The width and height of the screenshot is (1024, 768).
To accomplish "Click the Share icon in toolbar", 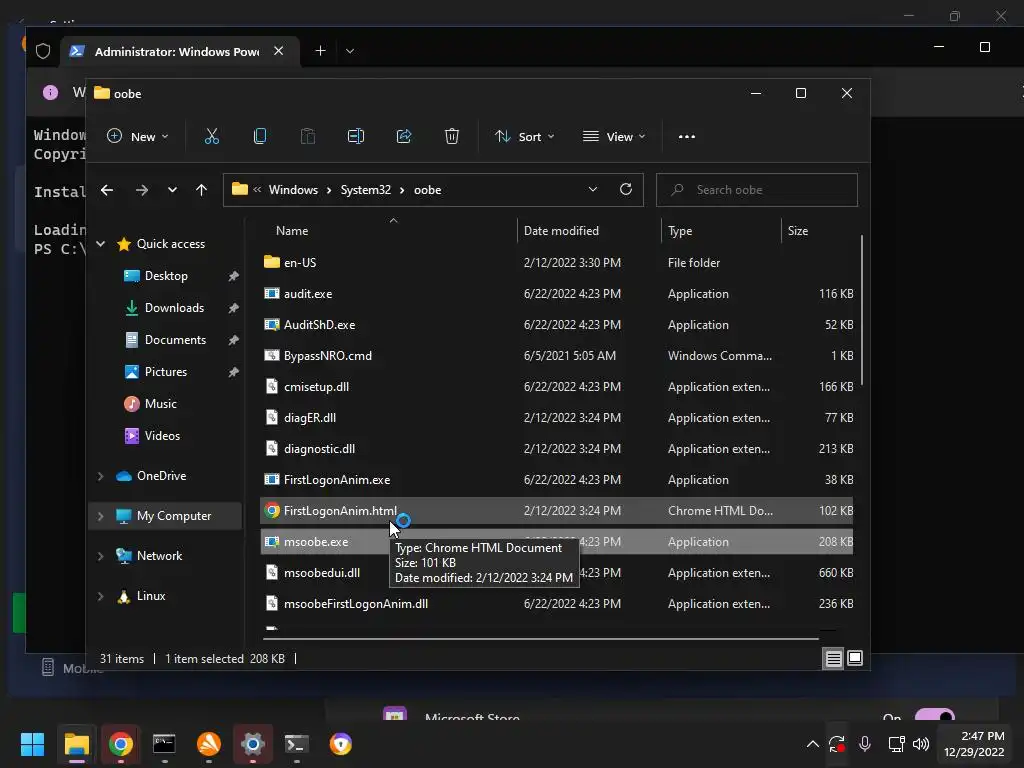I will [404, 136].
